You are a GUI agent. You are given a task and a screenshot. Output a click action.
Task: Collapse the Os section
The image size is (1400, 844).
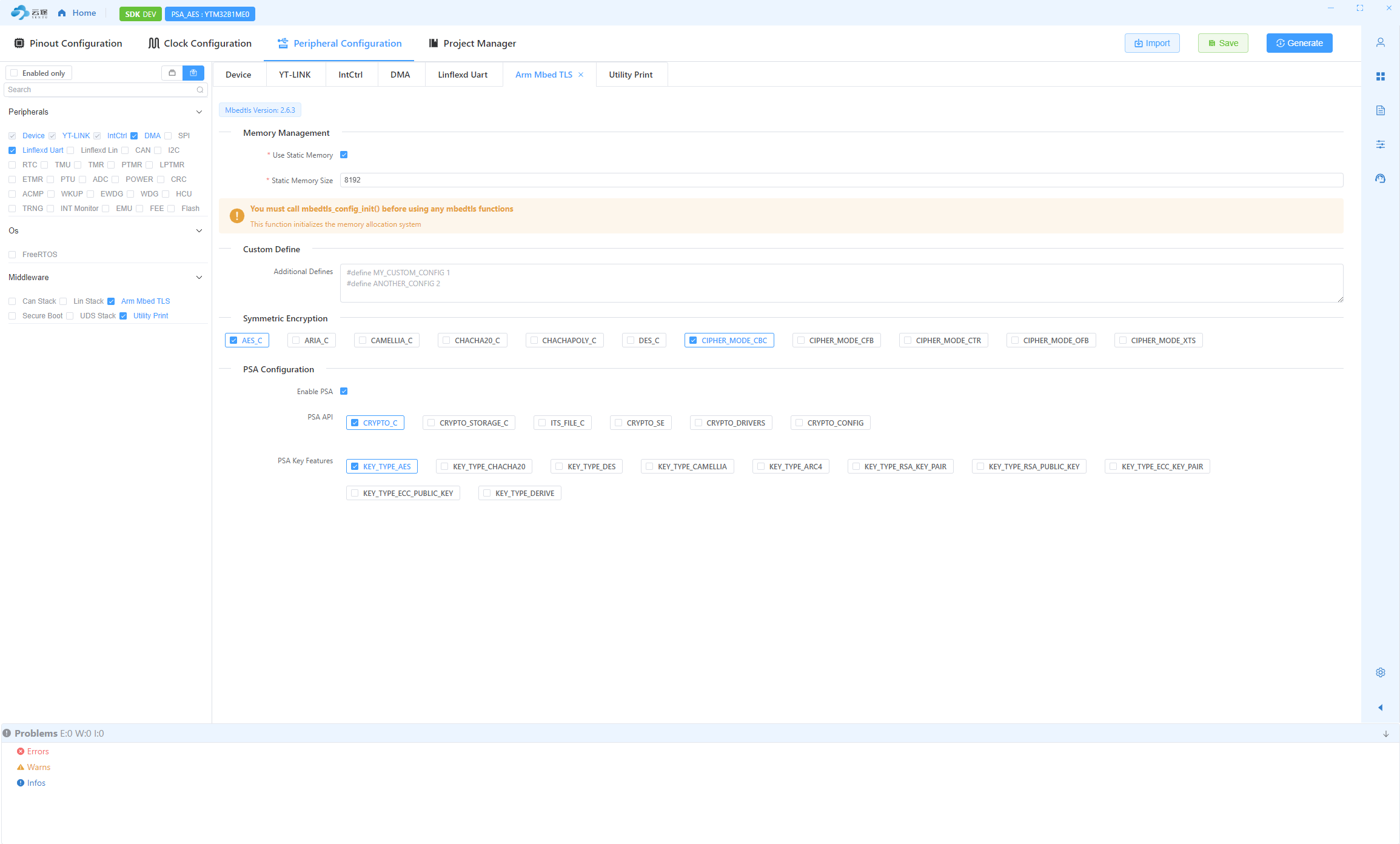click(199, 230)
